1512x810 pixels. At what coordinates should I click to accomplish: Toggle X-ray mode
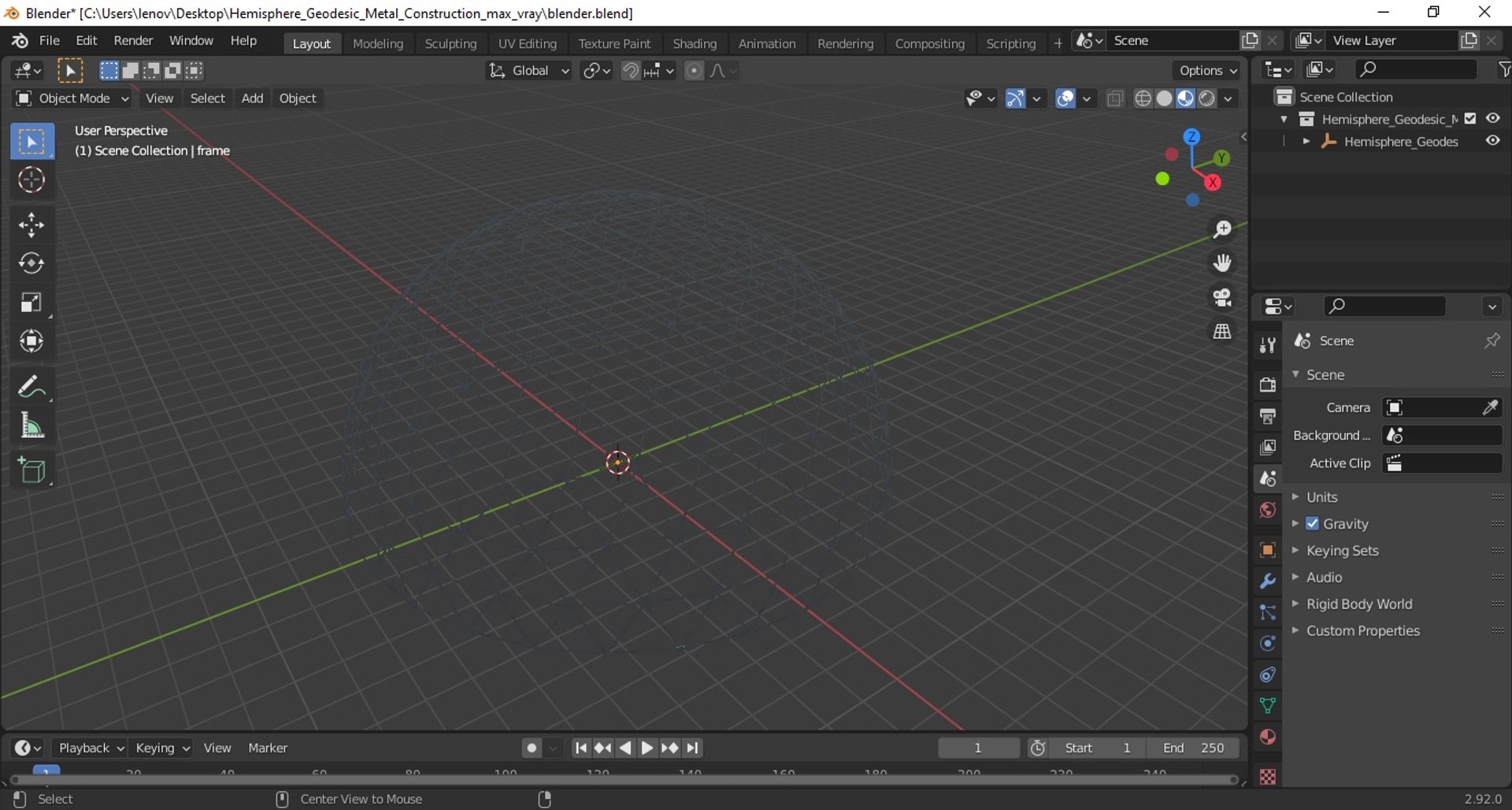[1114, 98]
